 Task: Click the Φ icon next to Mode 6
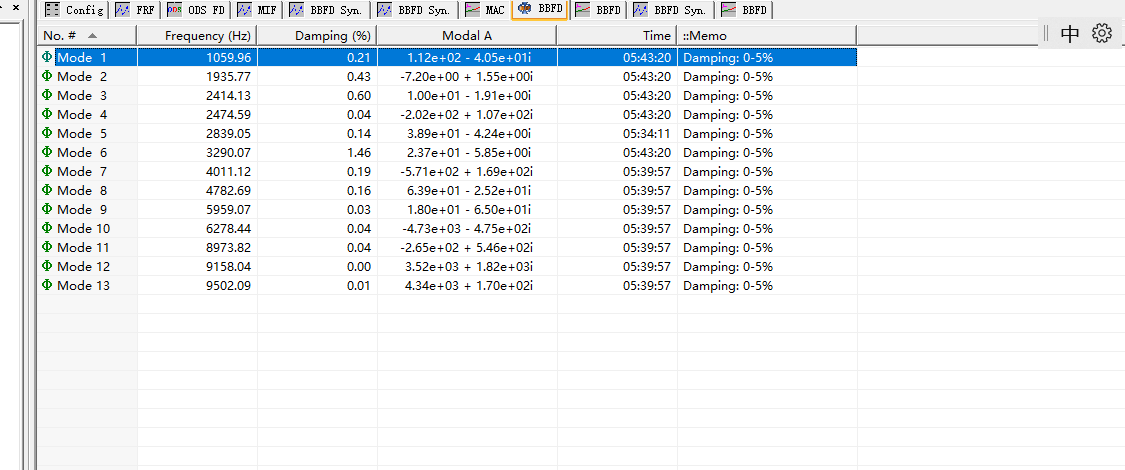[47, 153]
